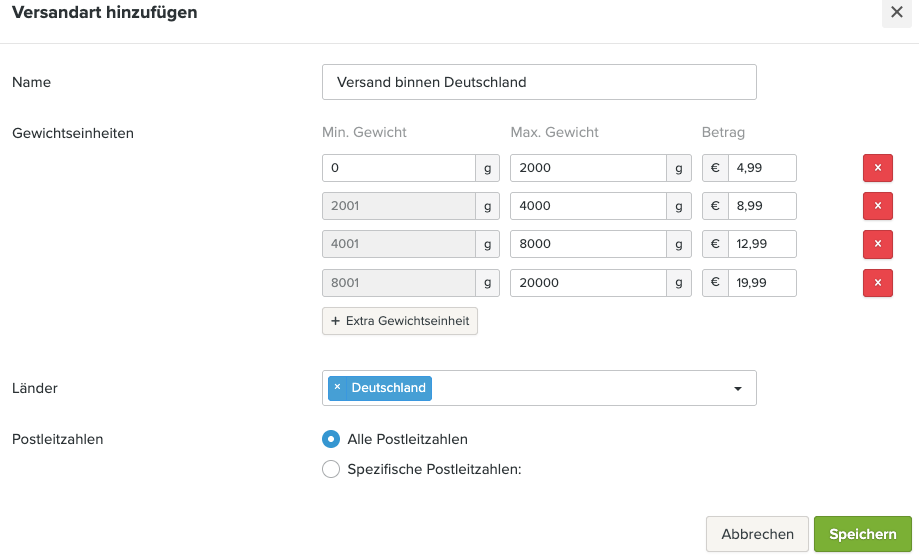Select Alle Postleitzahlen radio option
Viewport: 919px width, 556px height.
[331, 439]
